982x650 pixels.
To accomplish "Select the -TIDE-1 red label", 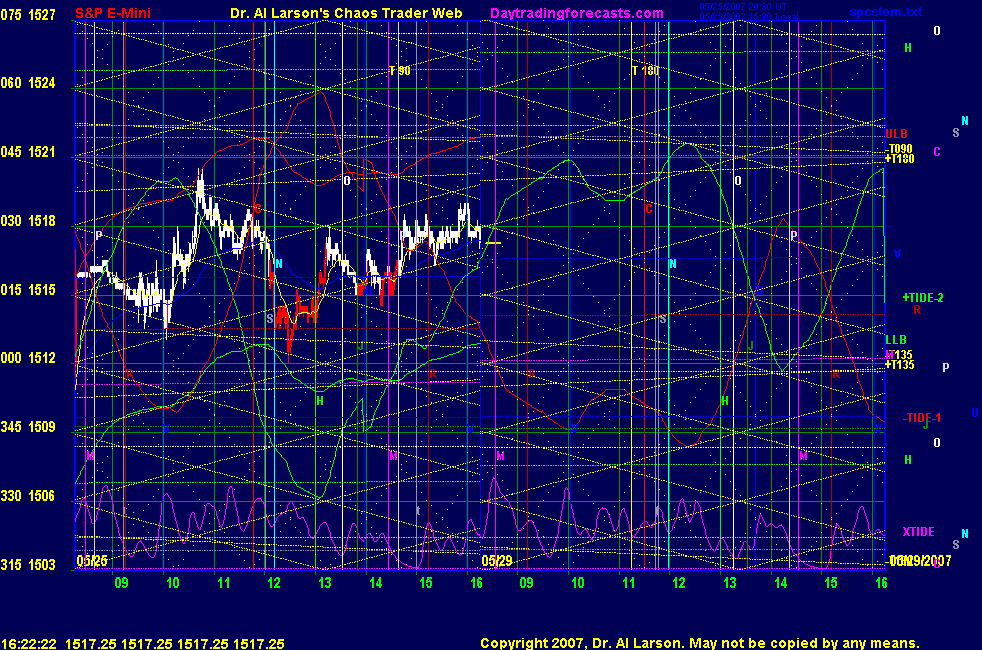I will pyautogui.click(x=922, y=418).
